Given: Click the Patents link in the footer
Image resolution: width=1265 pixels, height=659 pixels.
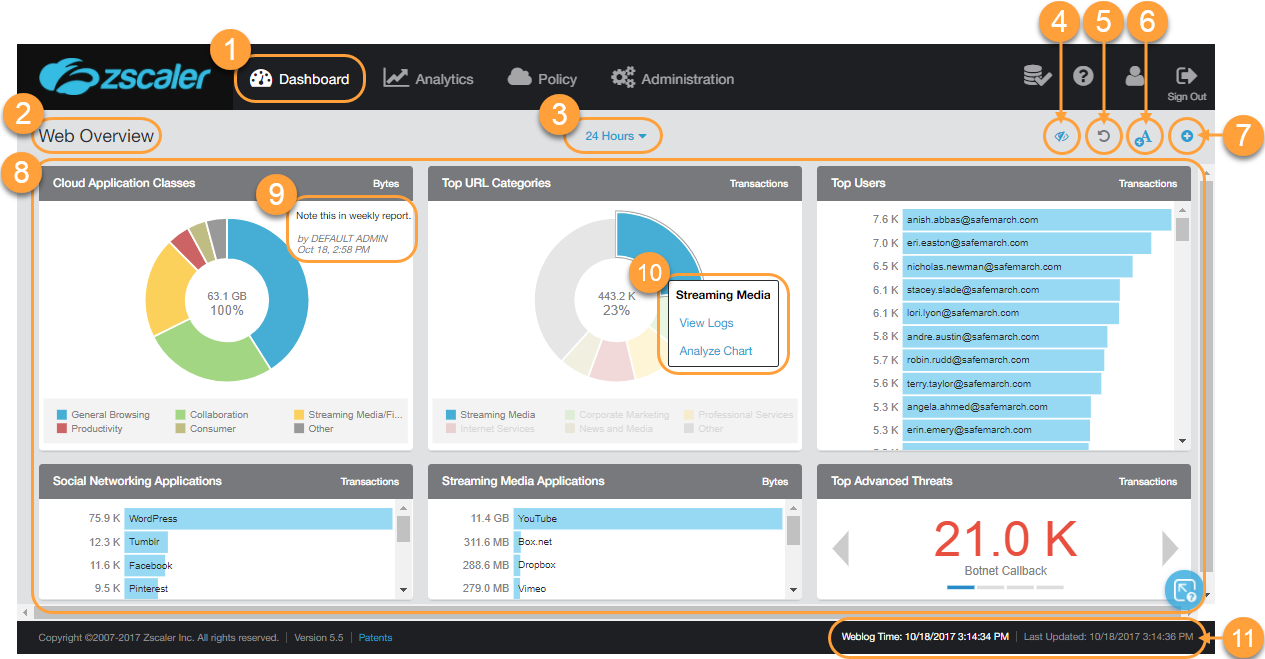Looking at the screenshot, I should 375,637.
